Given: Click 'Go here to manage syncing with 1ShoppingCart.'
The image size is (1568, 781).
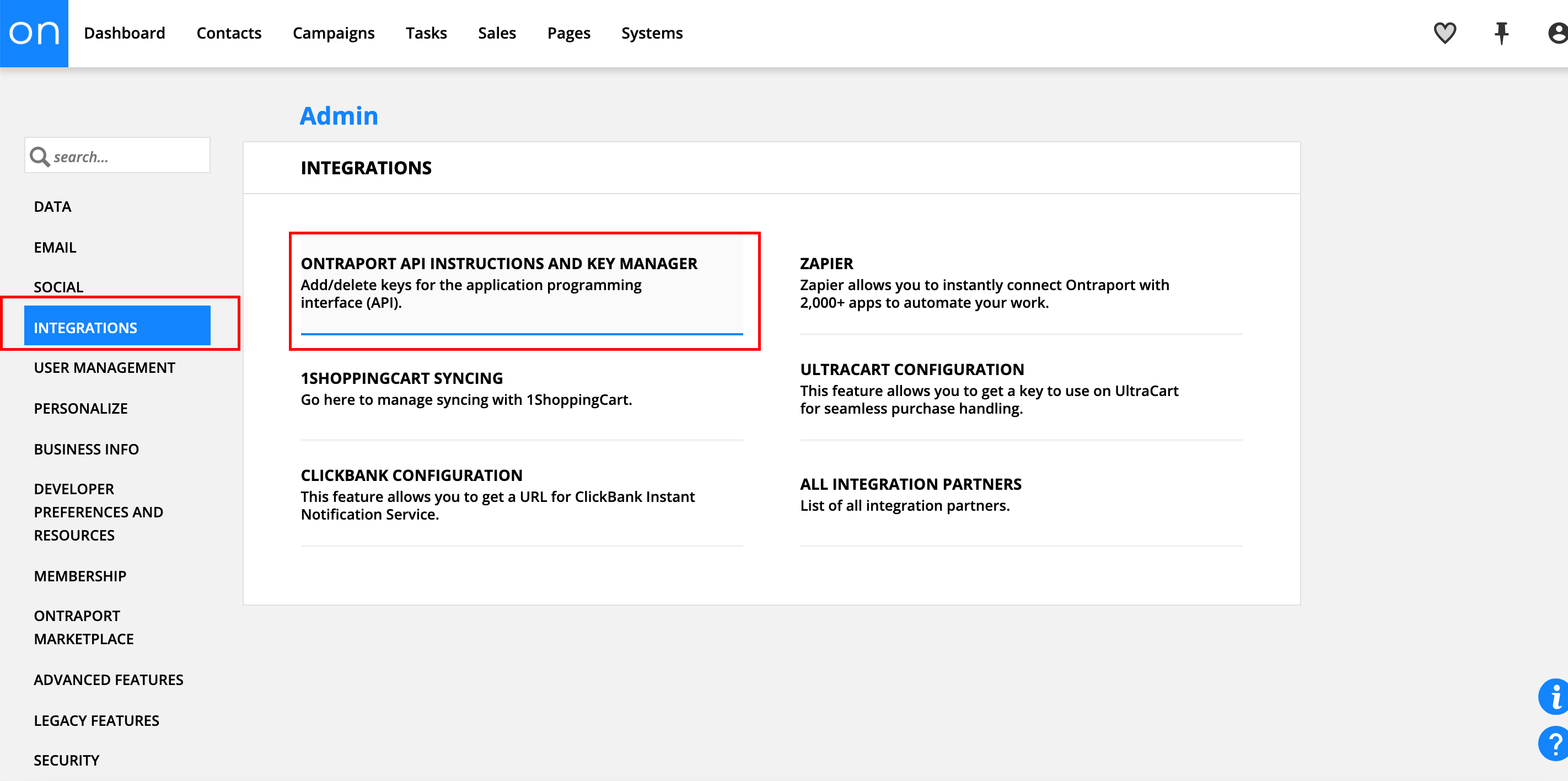Looking at the screenshot, I should (466, 399).
